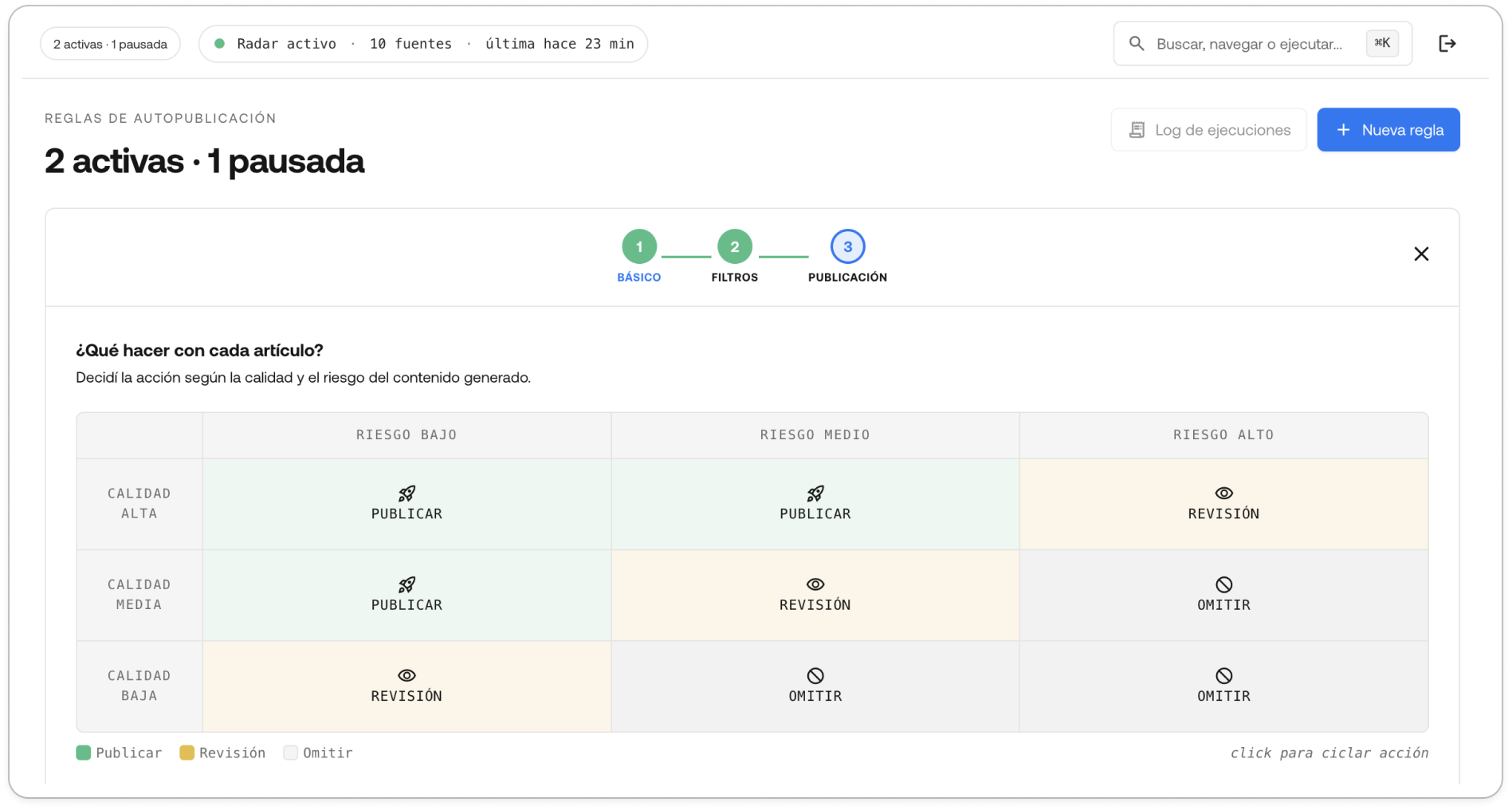Click the yellow Revisión legend swatch
Screen dimensions: 1512x810
pos(187,753)
